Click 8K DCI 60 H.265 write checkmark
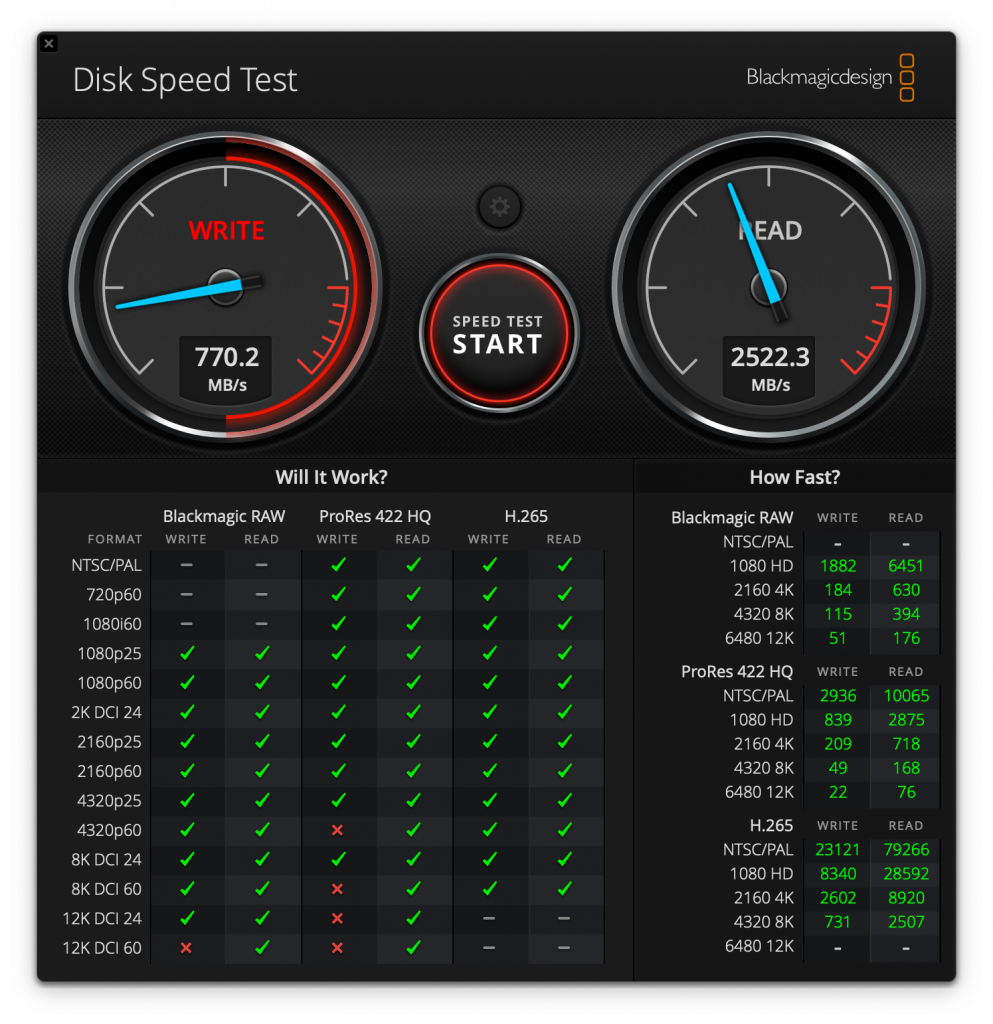Image resolution: width=993 pixels, height=1024 pixels. 490,888
